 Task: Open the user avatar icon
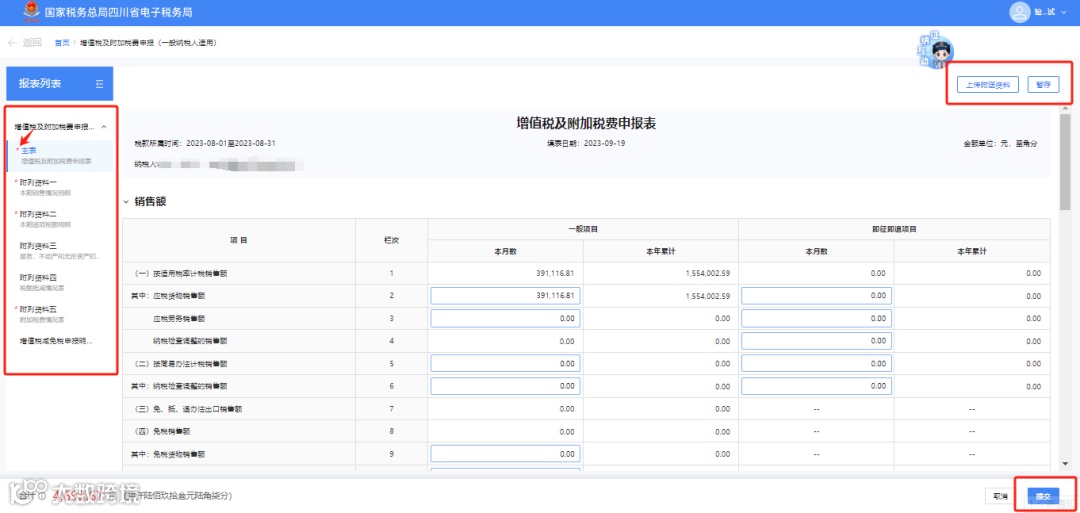click(1019, 12)
